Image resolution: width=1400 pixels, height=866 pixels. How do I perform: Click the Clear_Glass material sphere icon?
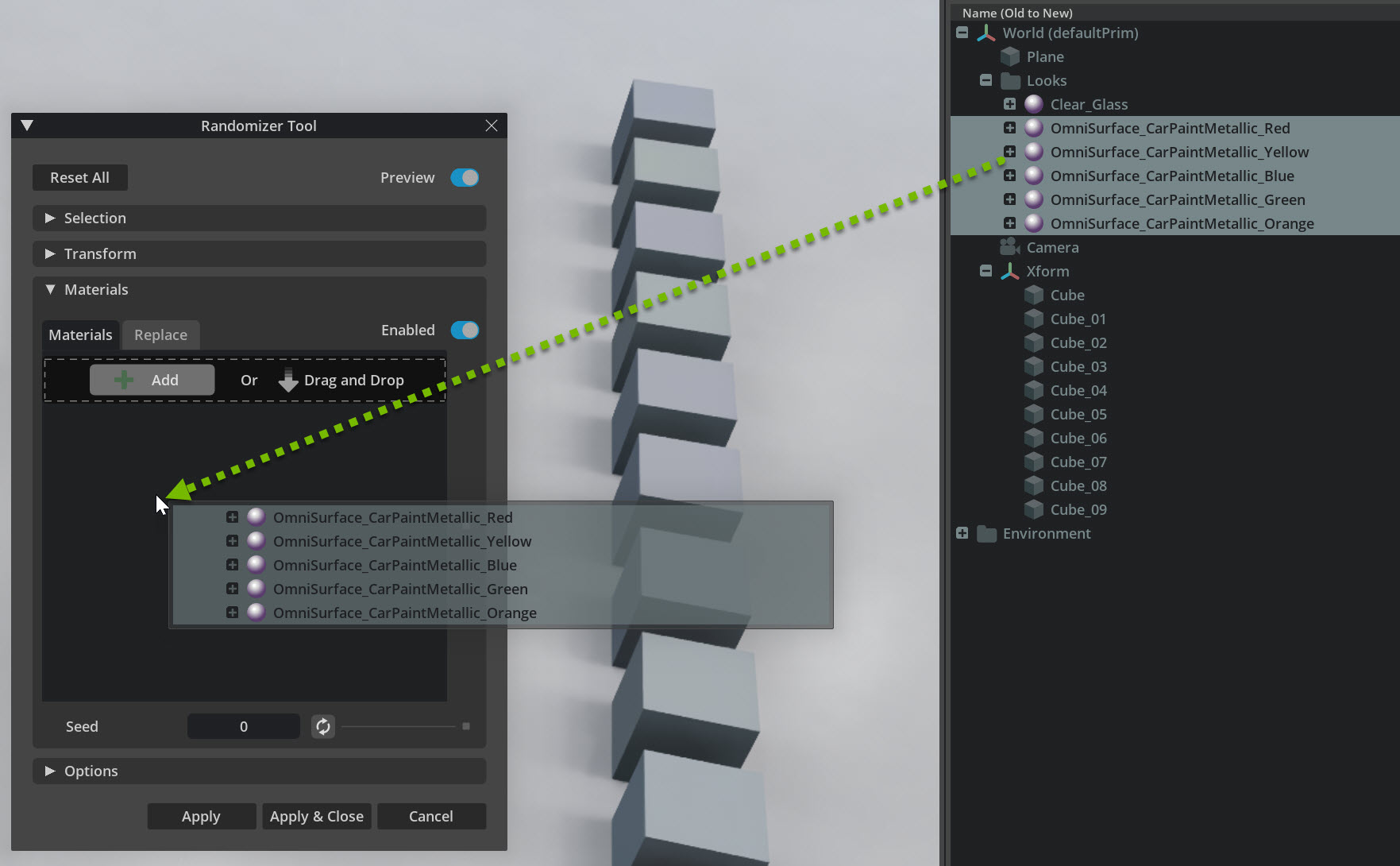point(1034,104)
